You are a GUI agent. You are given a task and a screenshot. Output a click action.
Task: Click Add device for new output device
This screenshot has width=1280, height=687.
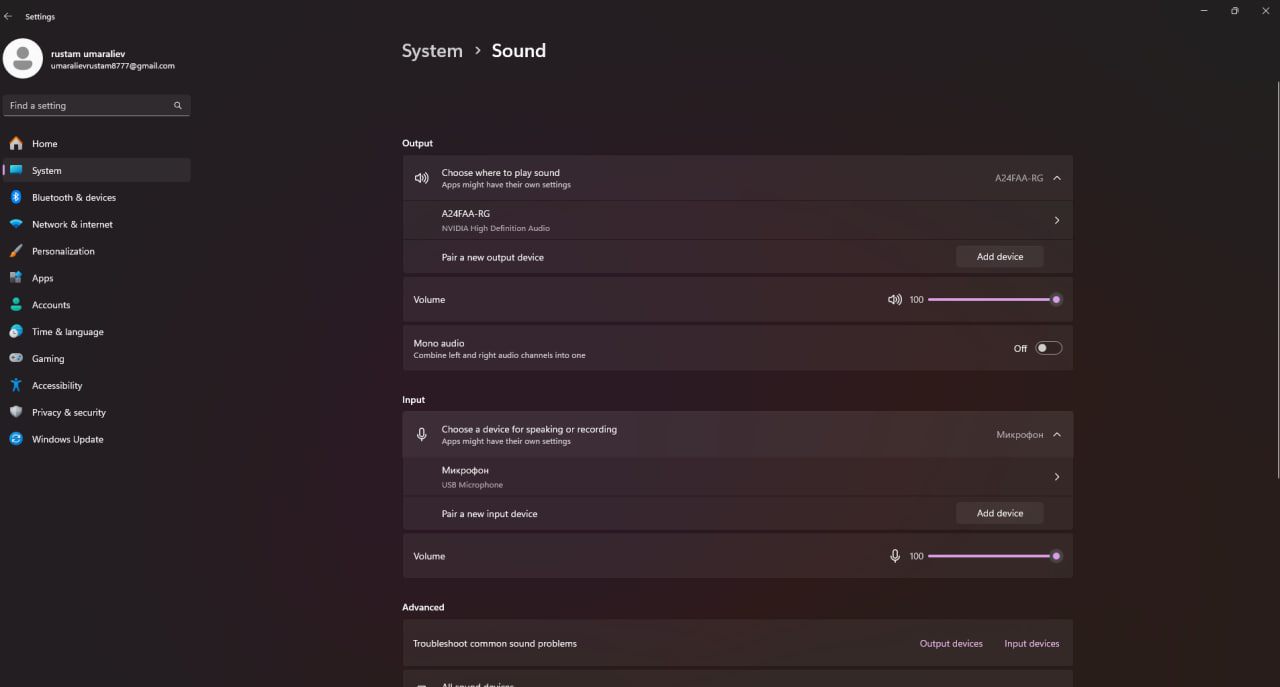1000,257
